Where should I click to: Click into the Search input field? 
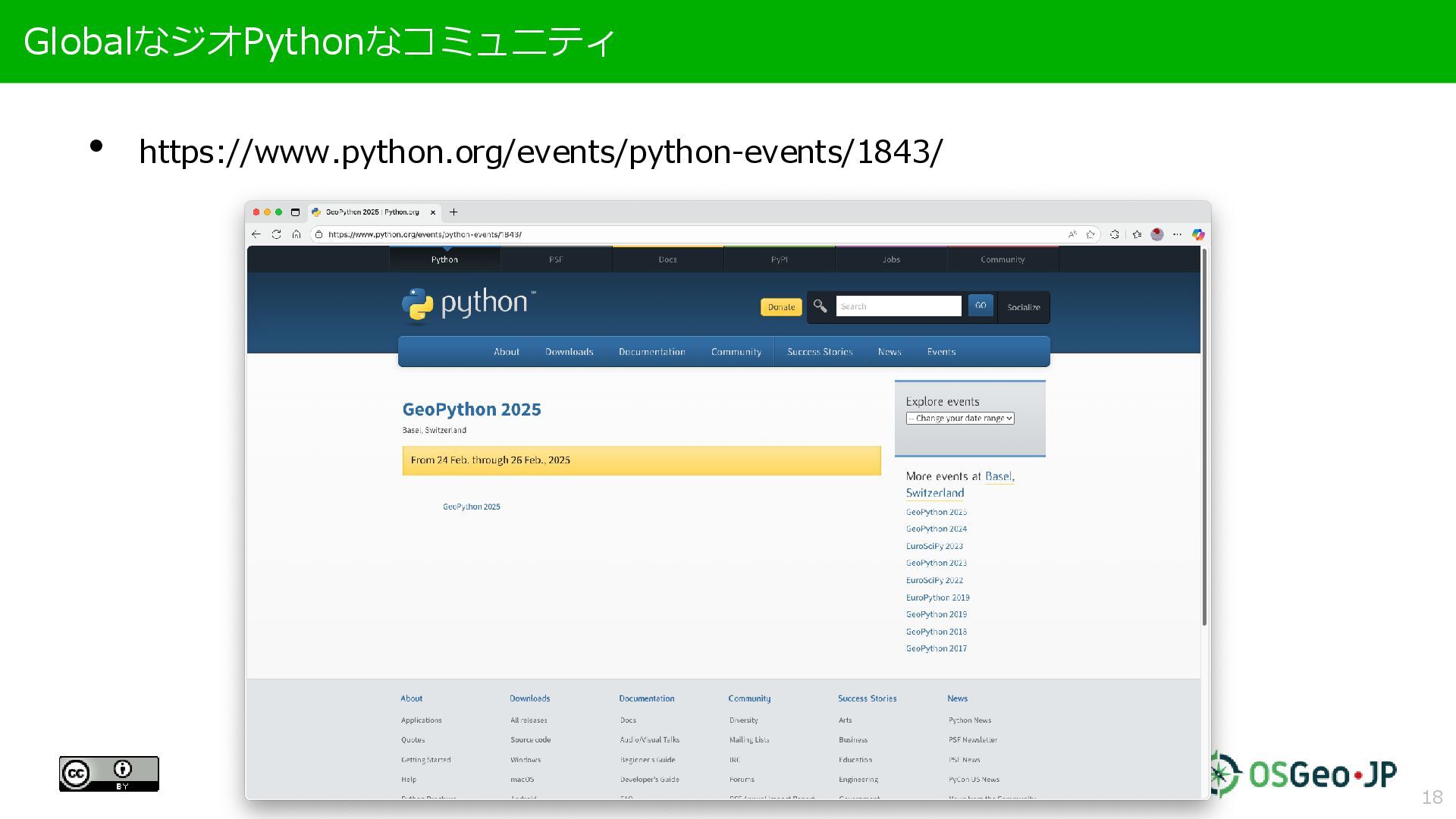pos(899,306)
